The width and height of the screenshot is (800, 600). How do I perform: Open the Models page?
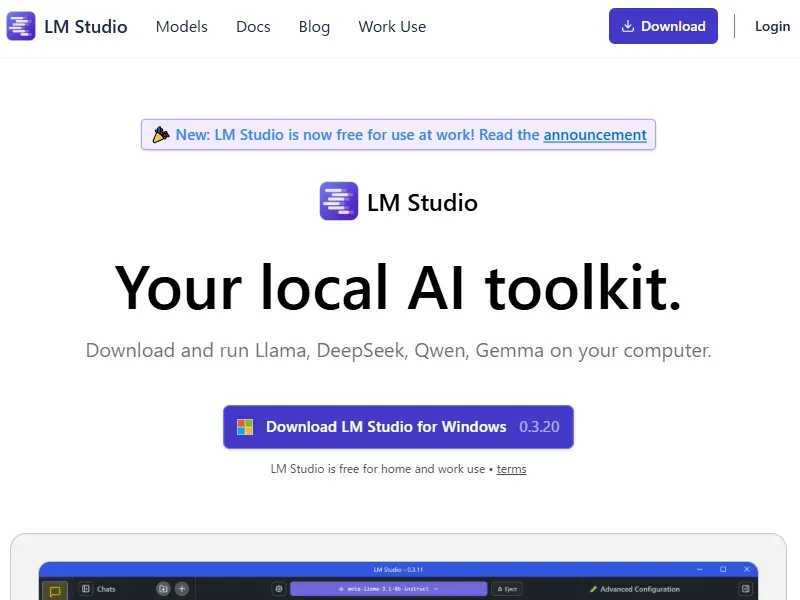point(181,27)
